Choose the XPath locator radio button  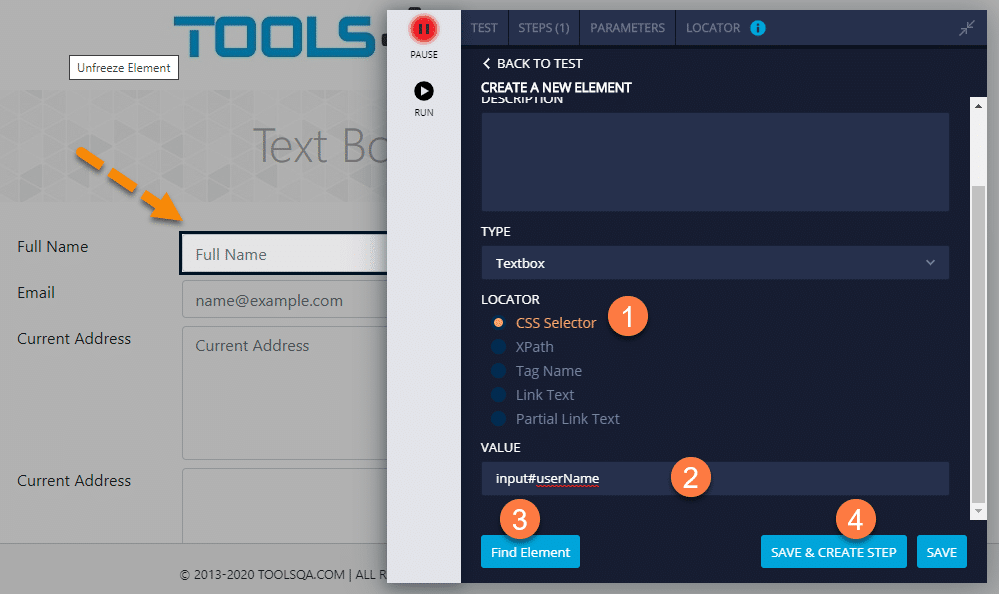click(x=498, y=347)
